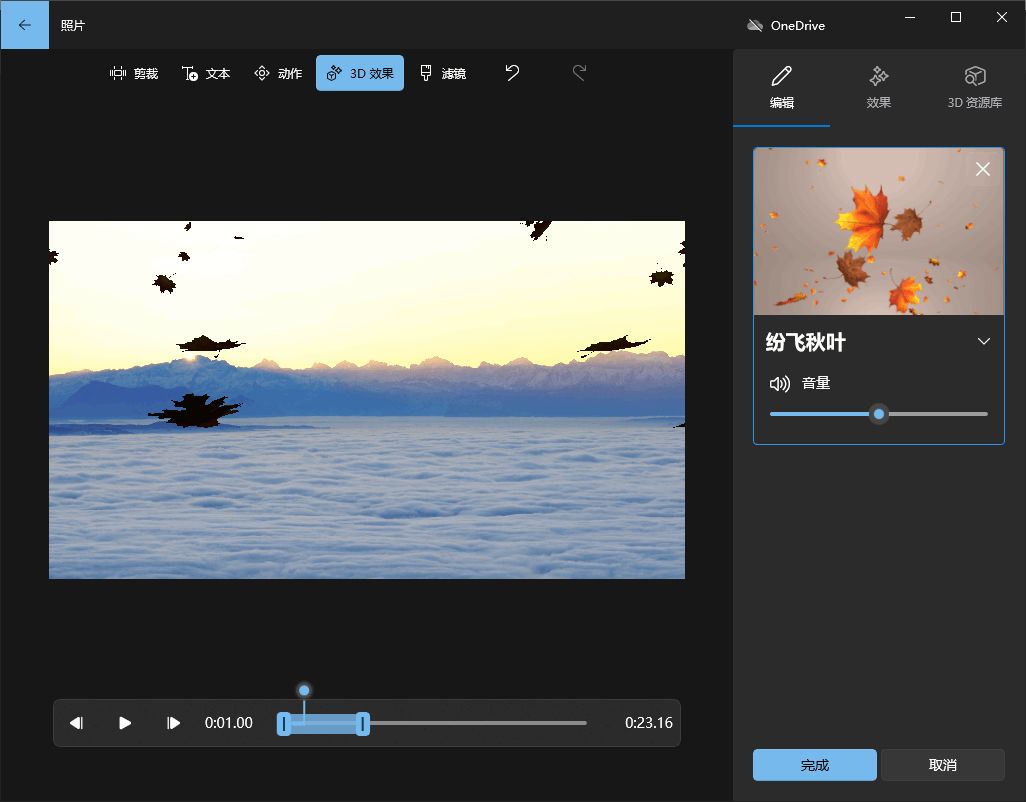This screenshot has width=1026, height=802.
Task: Undo the last edit
Action: [x=512, y=73]
